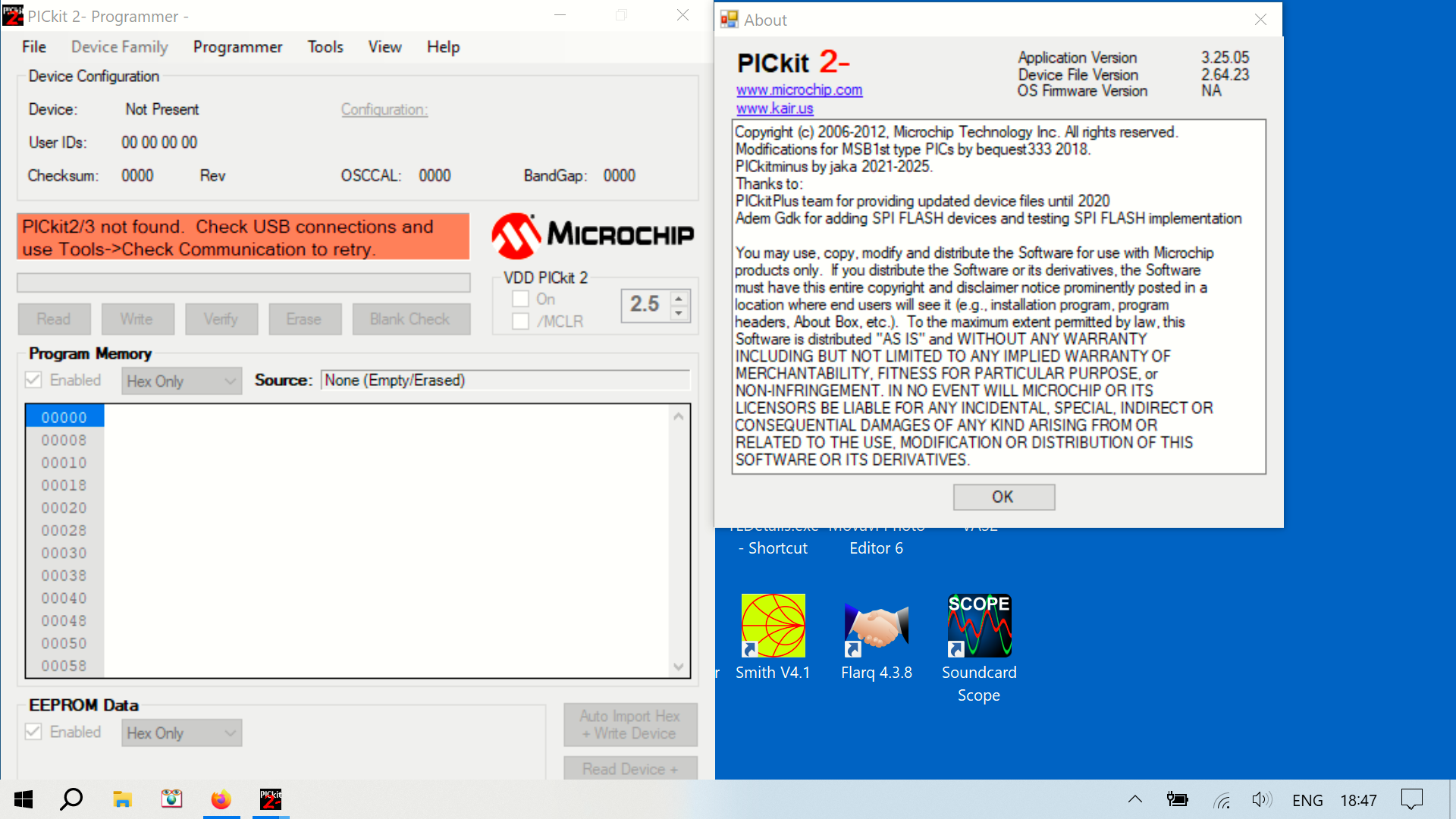
Task: Click the ENG language indicator
Action: (1307, 800)
